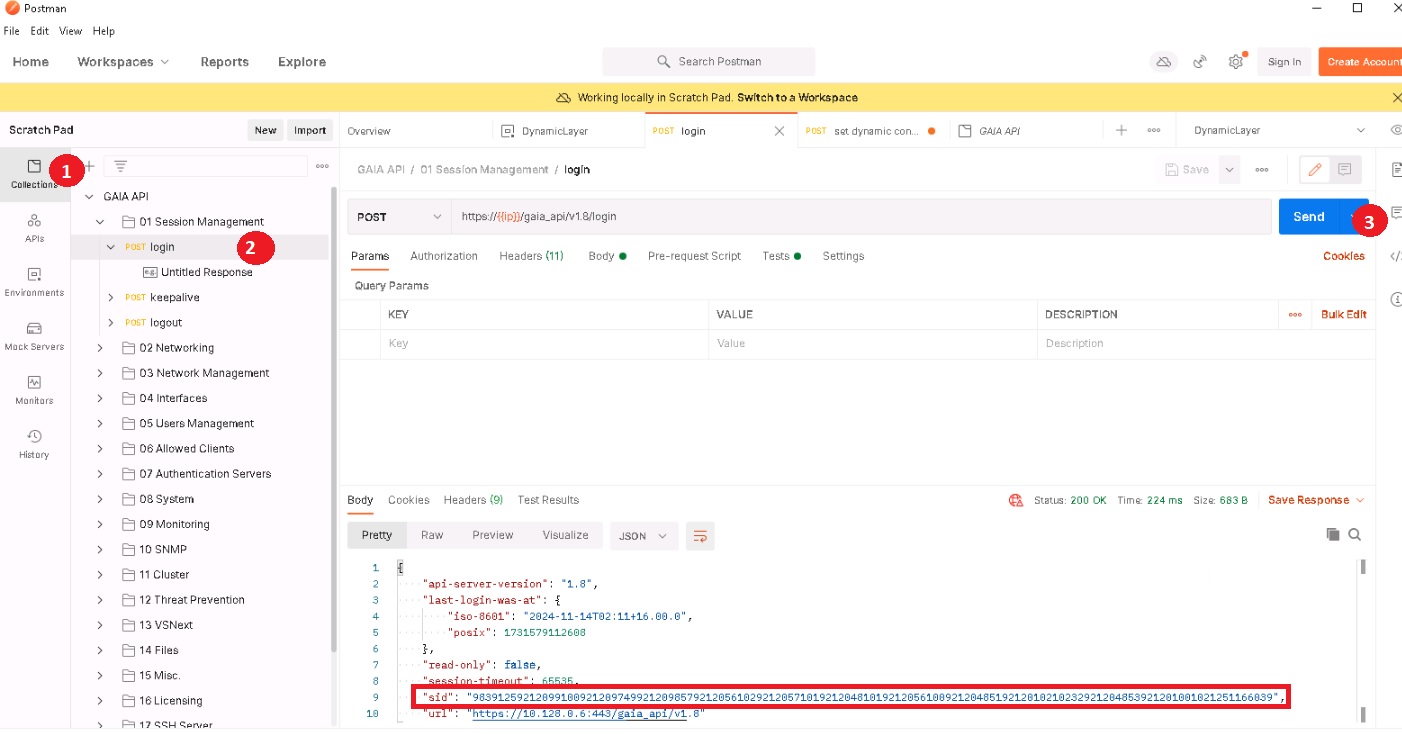1402x734 pixels.
Task: Click the Switch to a Workspace link
Action: [x=797, y=98]
